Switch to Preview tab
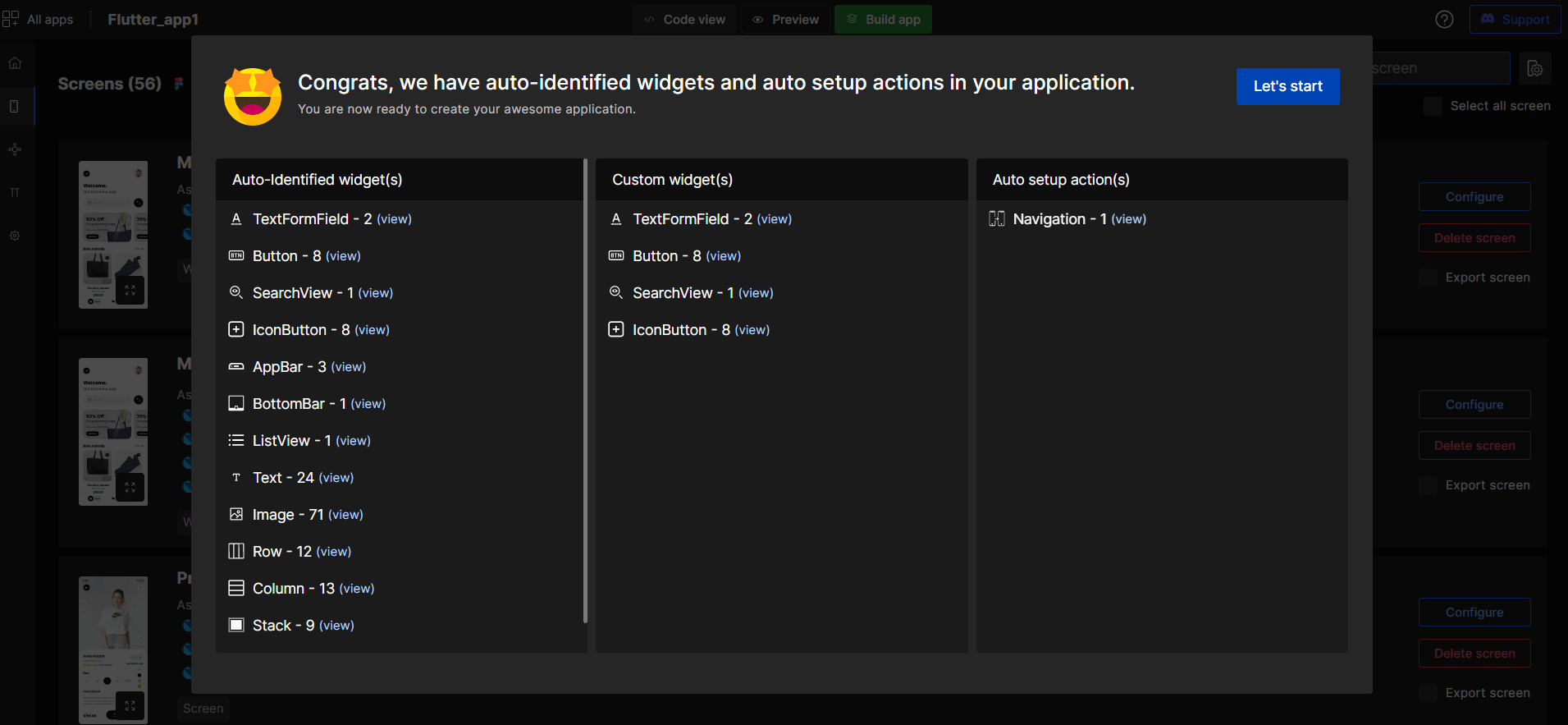This screenshot has height=725, width=1568. click(x=786, y=20)
